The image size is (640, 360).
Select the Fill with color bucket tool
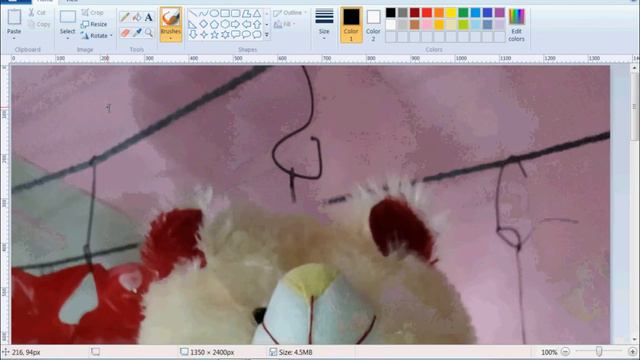coord(137,17)
